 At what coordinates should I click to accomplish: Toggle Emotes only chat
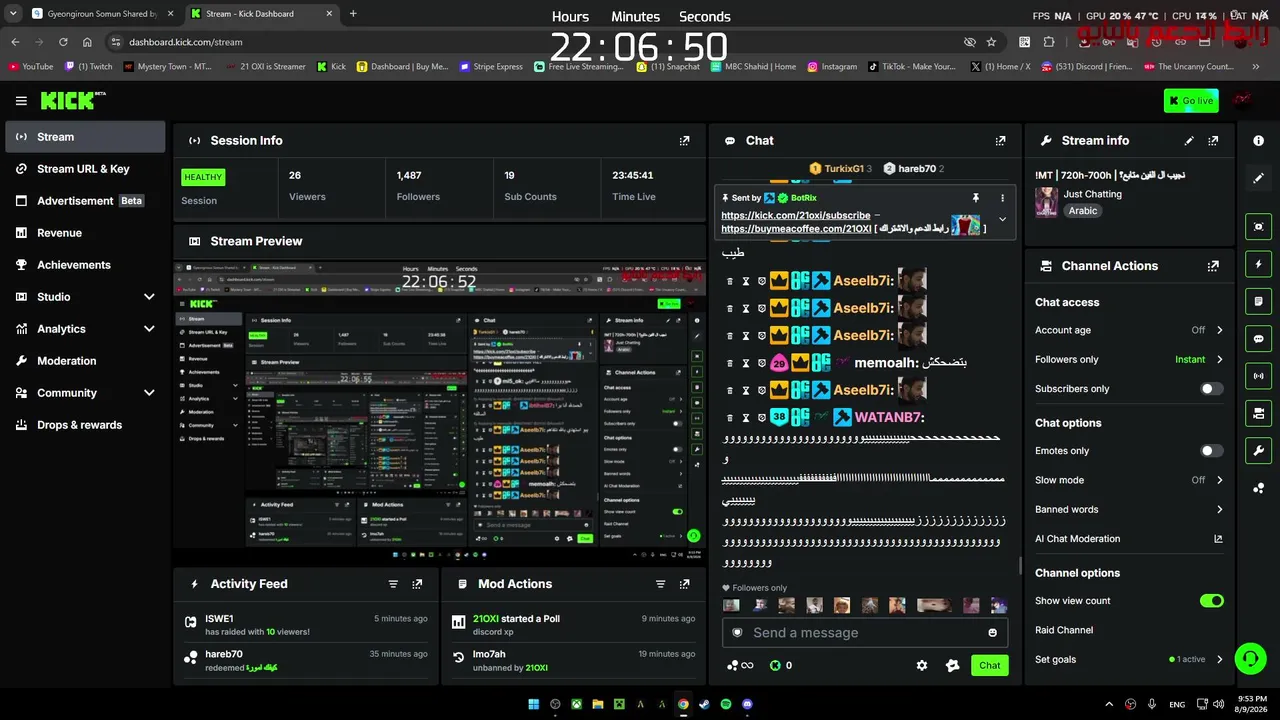coord(1211,451)
